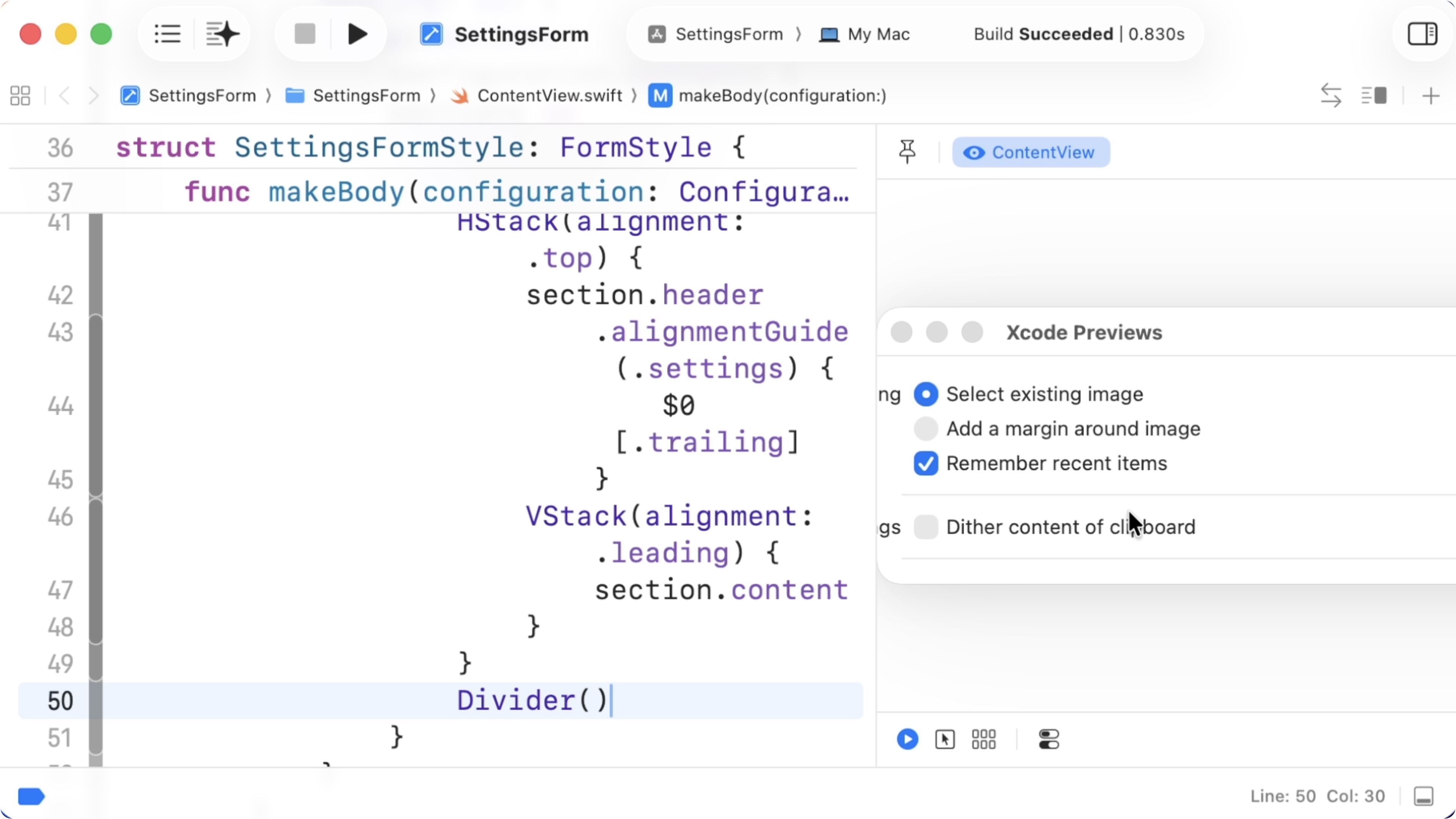Click the add editor plus button
Image resolution: width=1456 pixels, height=819 pixels.
(1431, 96)
